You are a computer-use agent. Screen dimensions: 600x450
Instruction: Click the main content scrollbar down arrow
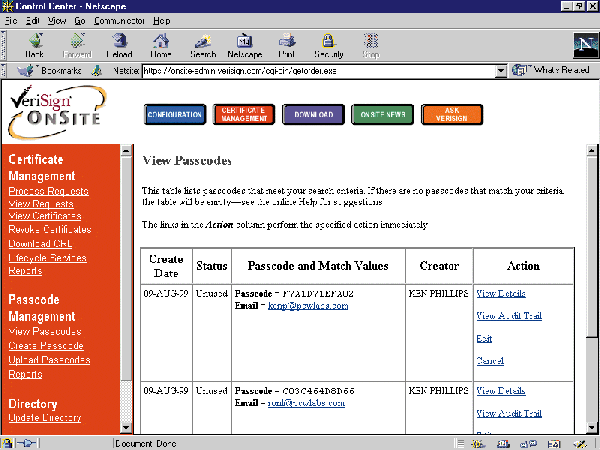click(x=592, y=427)
